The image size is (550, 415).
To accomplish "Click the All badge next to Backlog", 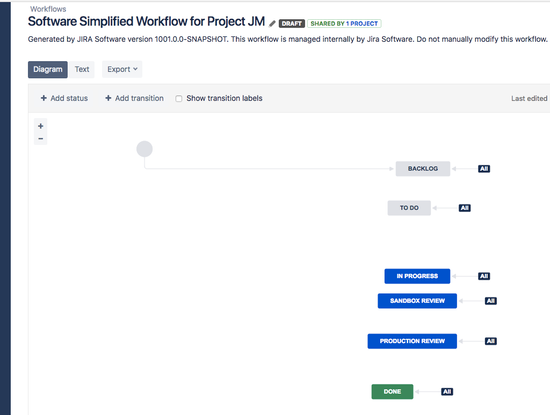I will click(484, 169).
